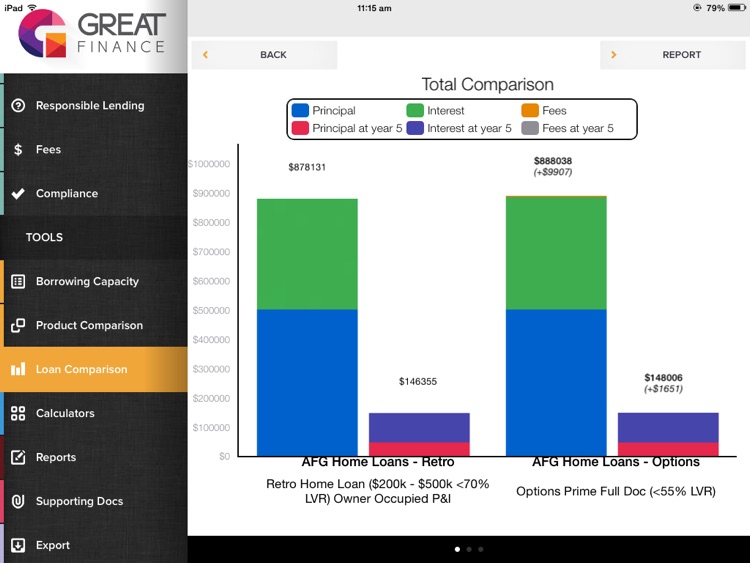Click the $146355 year 5 value label
The image size is (750, 563).
pos(418,381)
